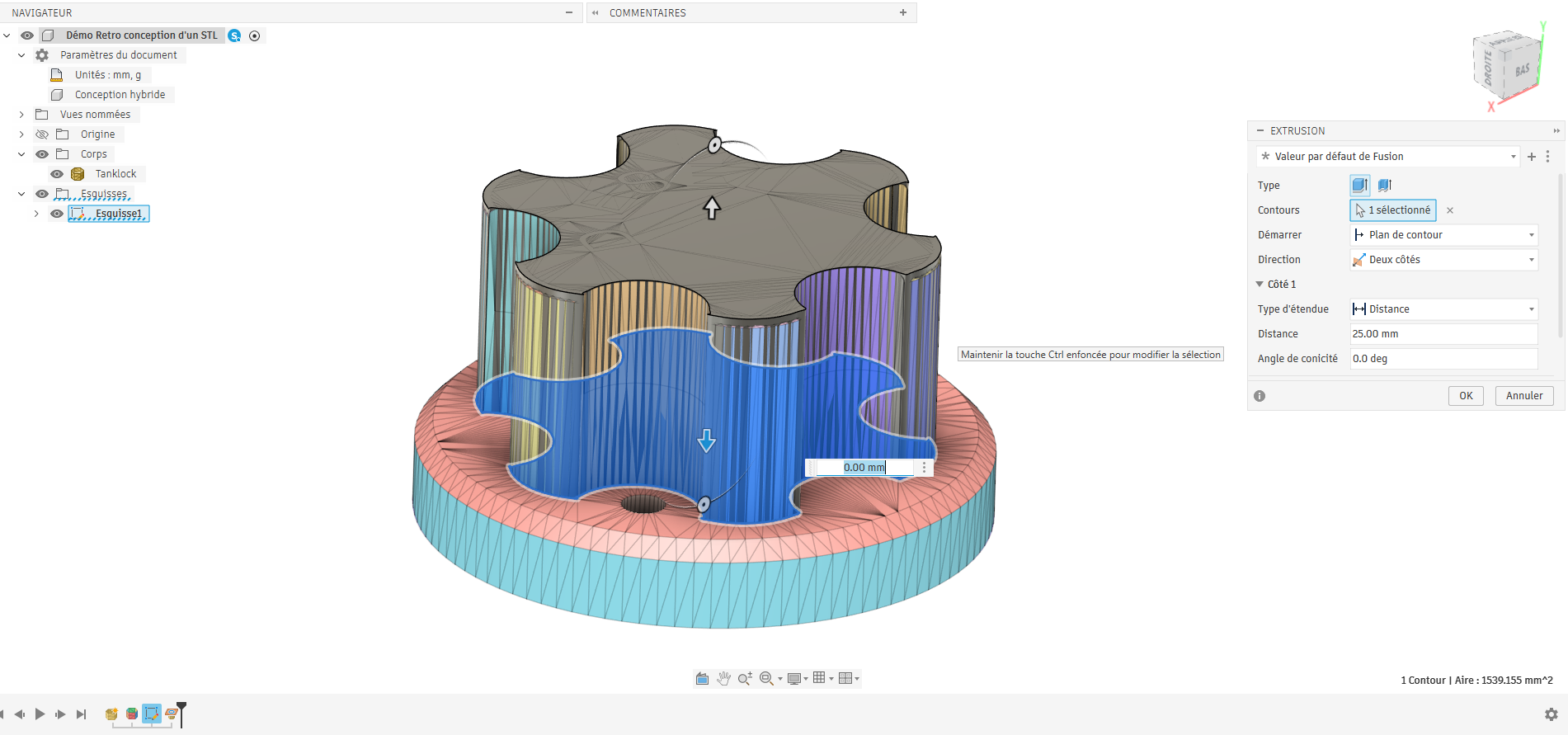Select the thin-wall Extrude type icon
The image size is (1568, 735).
tap(1384, 186)
